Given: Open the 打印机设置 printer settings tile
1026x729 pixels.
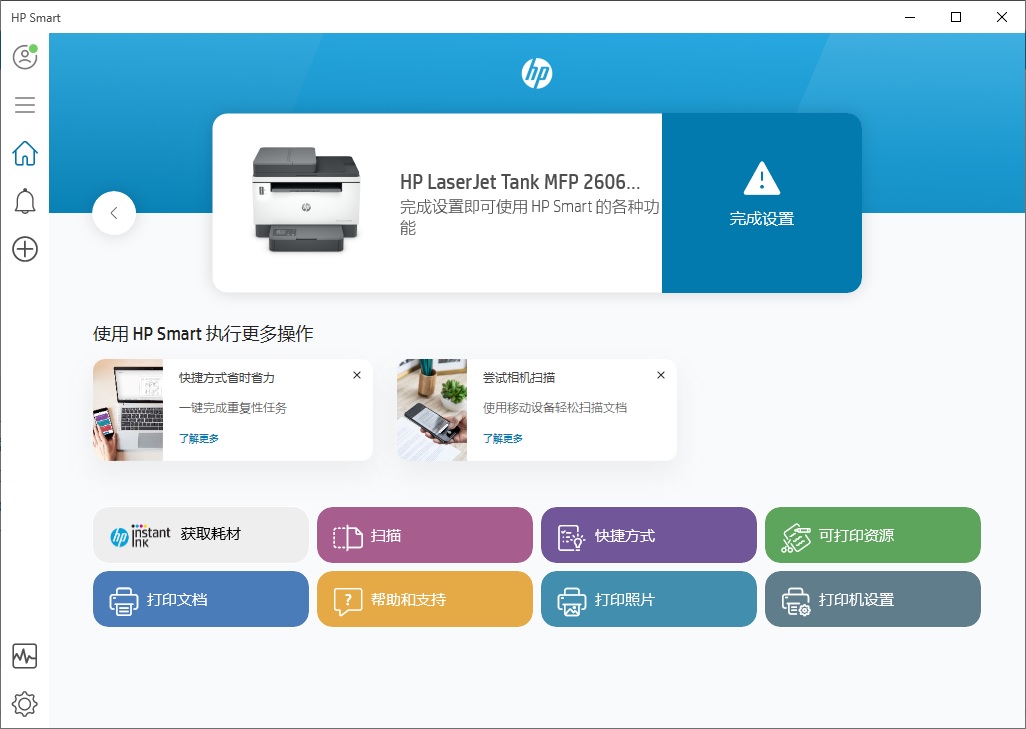Looking at the screenshot, I should 872,599.
